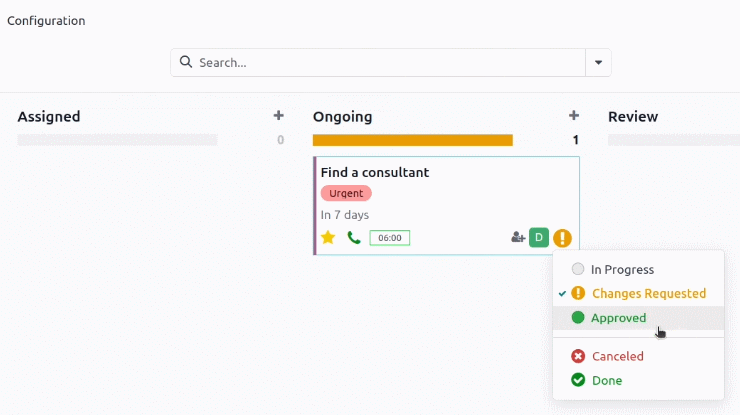Toggle the yellow priority star on the task card
Image resolution: width=740 pixels, height=415 pixels.
(328, 237)
